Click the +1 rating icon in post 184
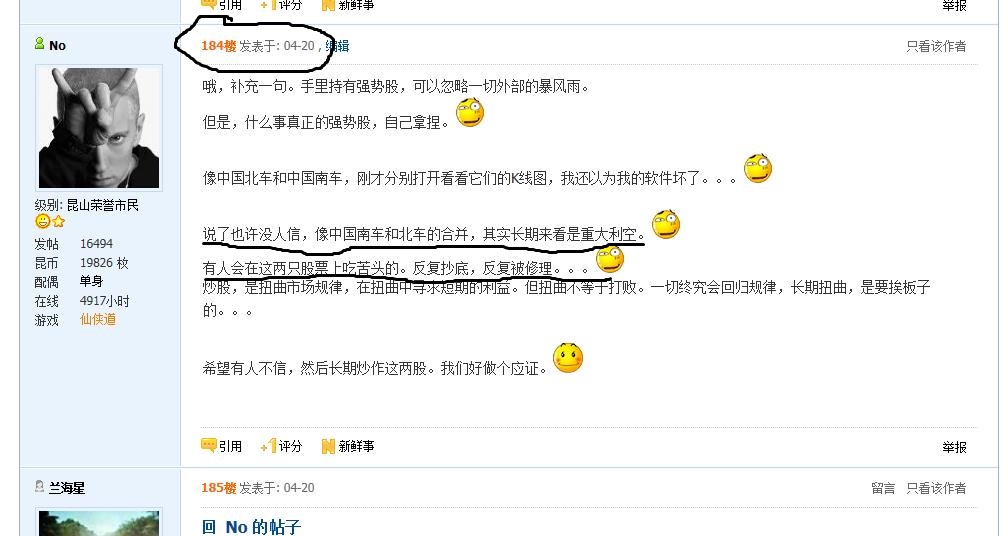This screenshot has height=536, width=1008. (x=268, y=445)
